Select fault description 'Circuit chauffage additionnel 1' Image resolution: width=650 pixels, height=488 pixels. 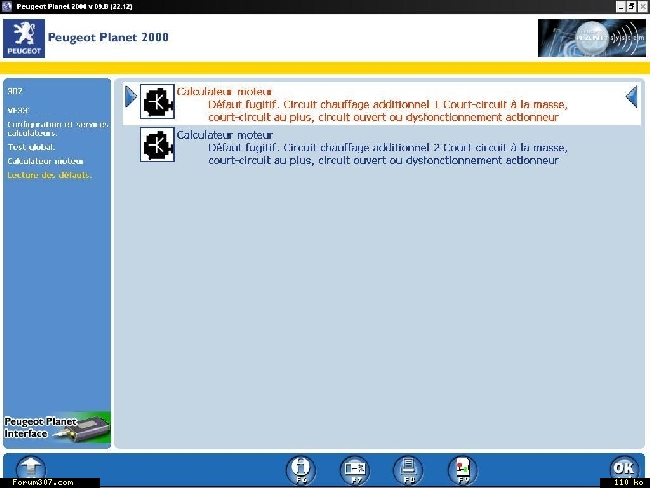(388, 111)
